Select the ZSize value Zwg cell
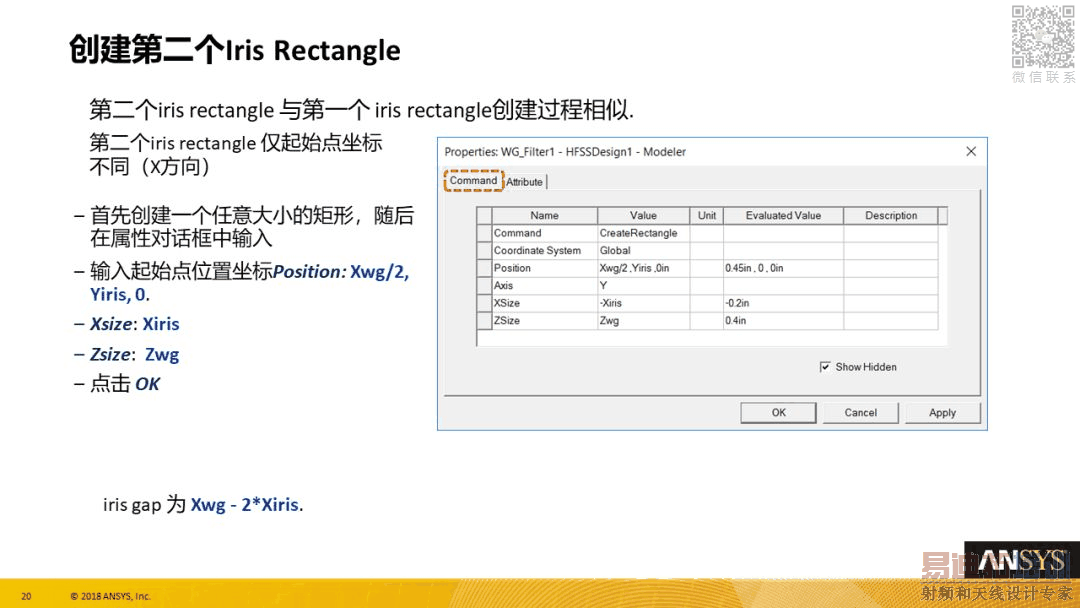Image resolution: width=1080 pixels, height=608 pixels. coord(643,320)
